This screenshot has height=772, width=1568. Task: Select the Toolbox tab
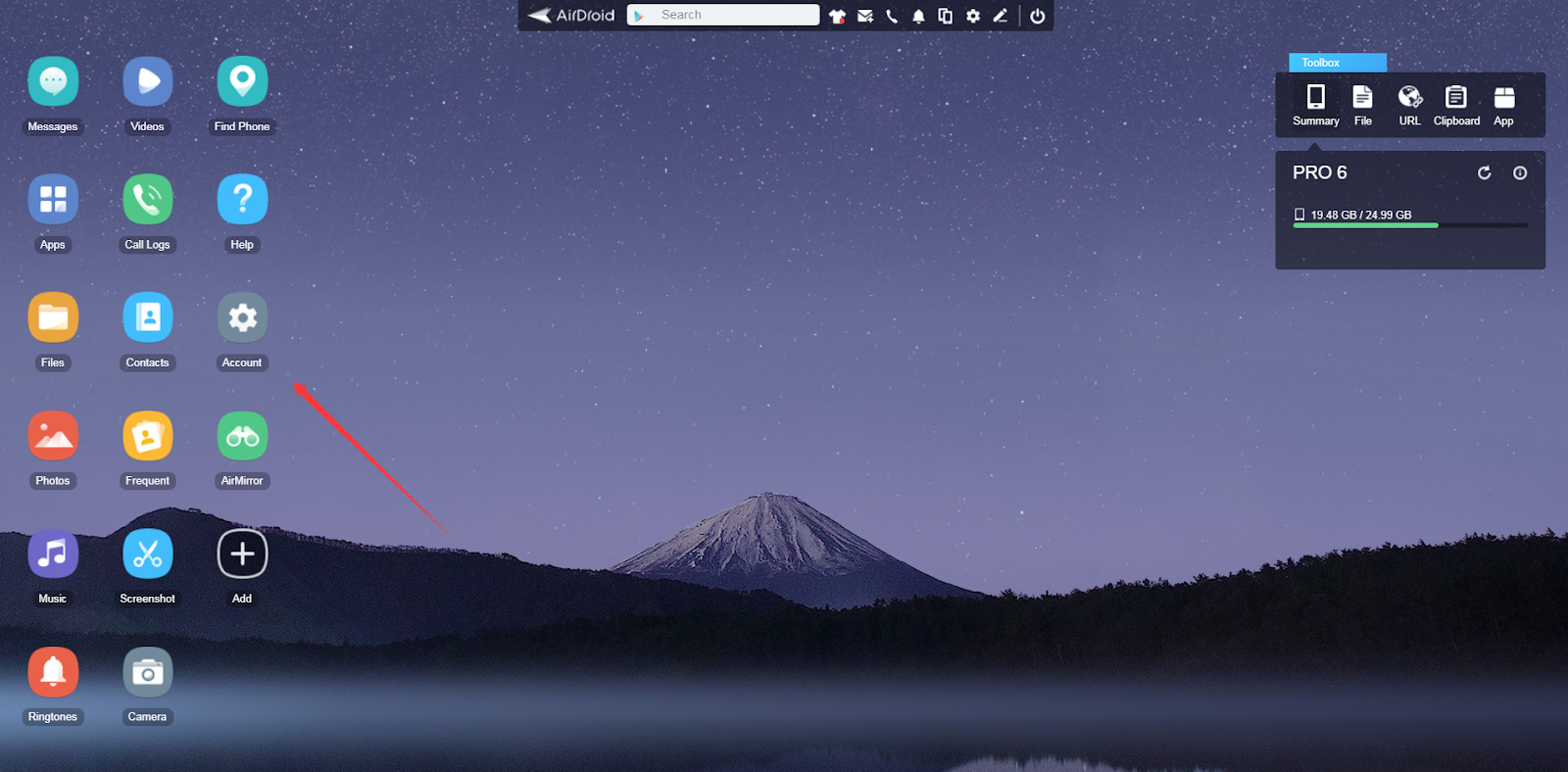1338,63
